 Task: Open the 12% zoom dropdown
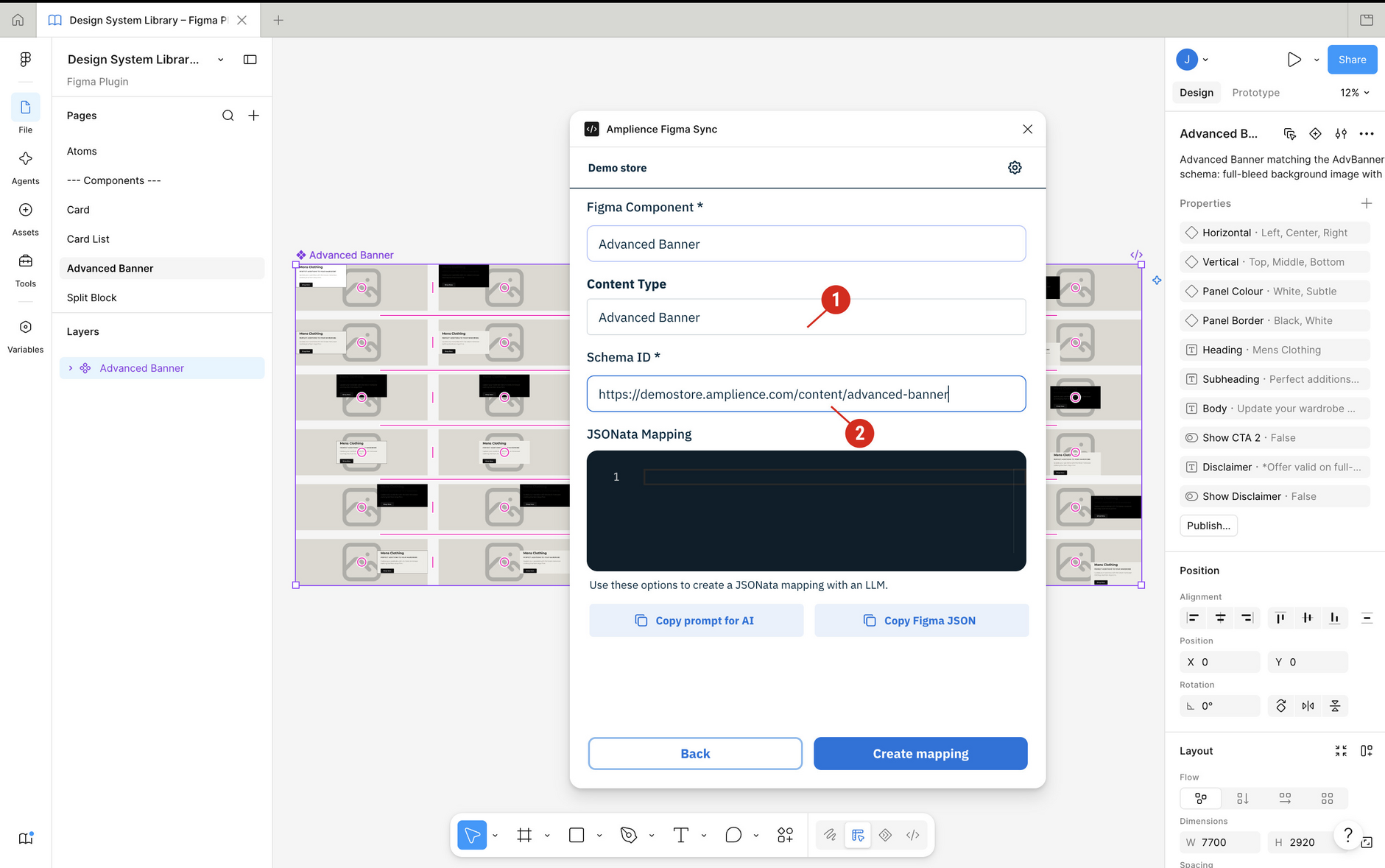point(1354,93)
